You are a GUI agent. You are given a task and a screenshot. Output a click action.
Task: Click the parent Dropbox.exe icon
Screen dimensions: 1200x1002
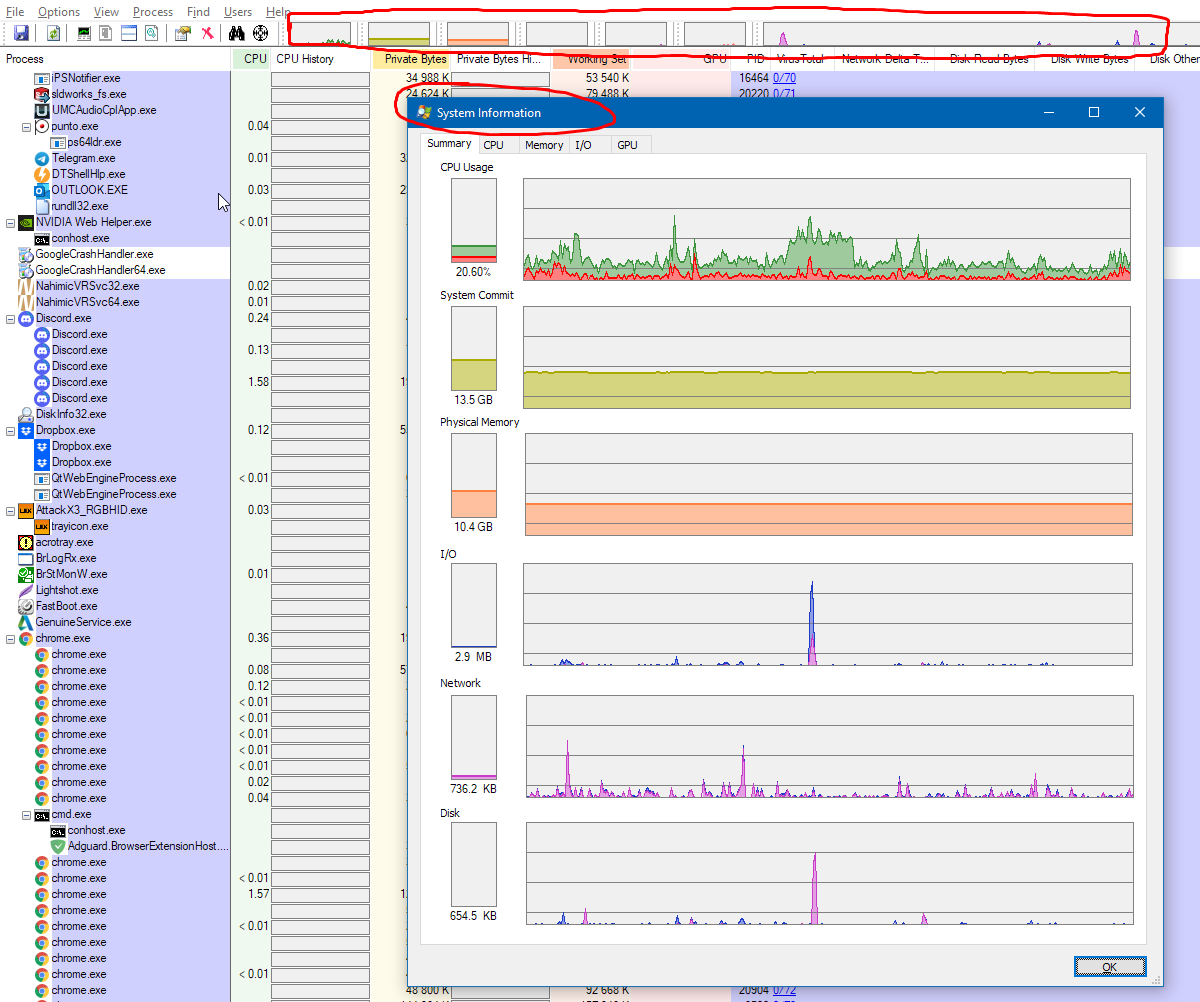(26, 430)
